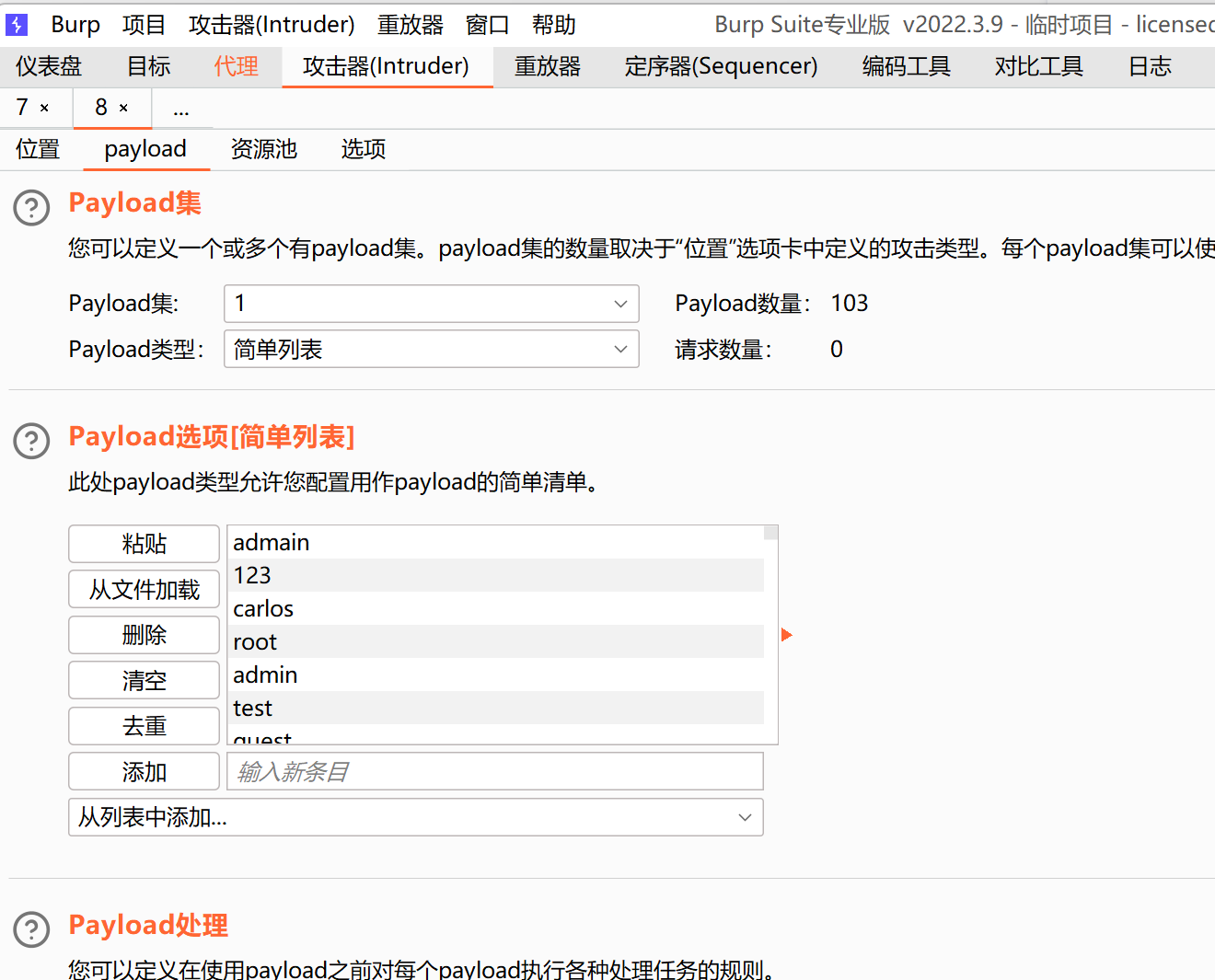Select Intruder attack tab 8

(101, 108)
